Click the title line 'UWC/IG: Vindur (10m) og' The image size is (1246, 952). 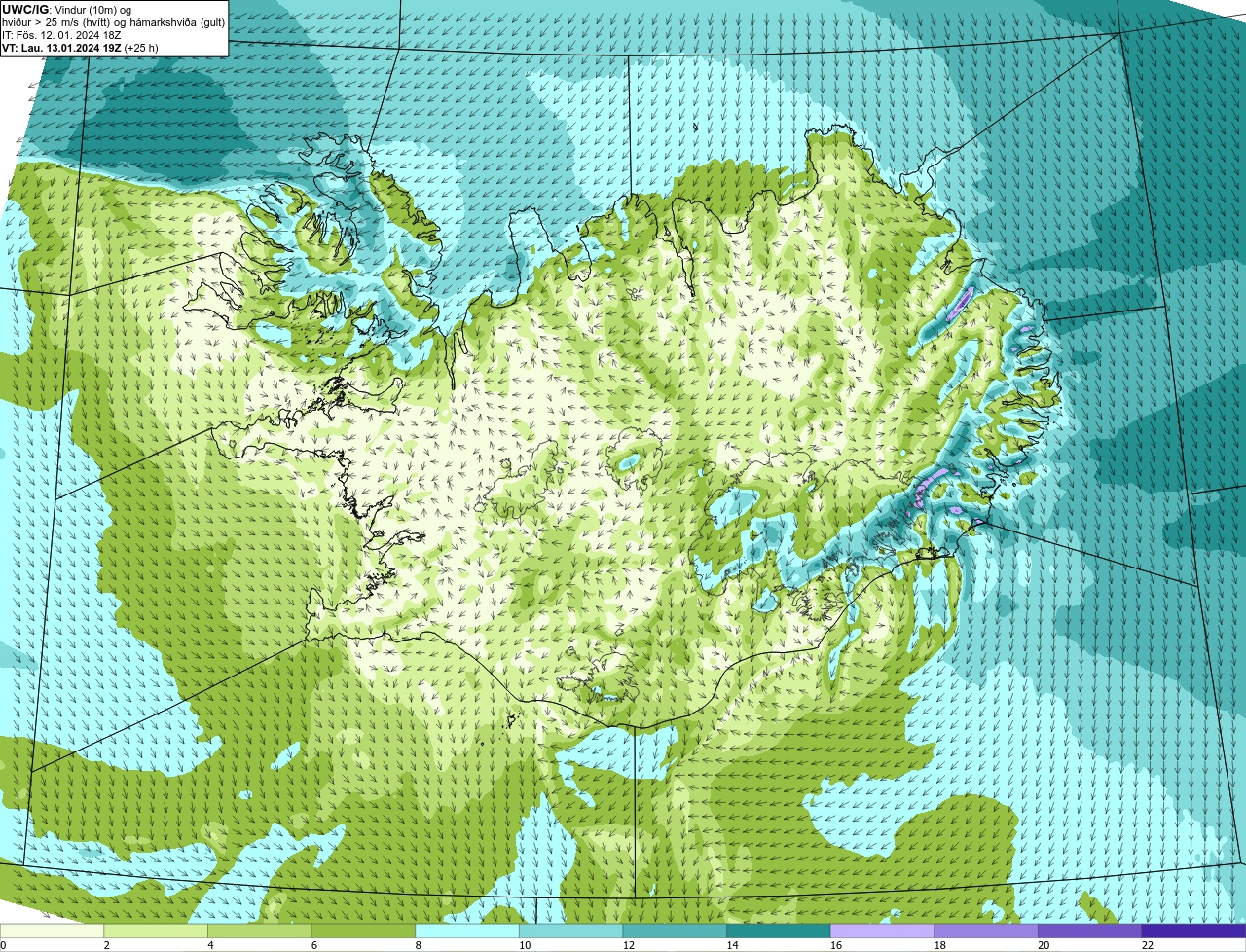(66, 9)
